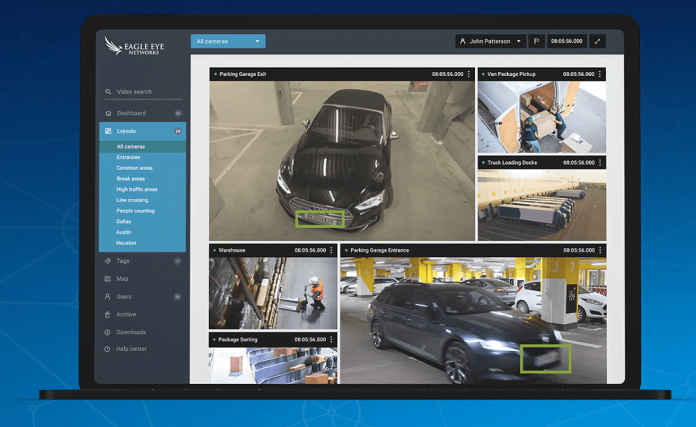Select the High traffic areas layout
The height and width of the screenshot is (427, 696).
[x=136, y=189]
